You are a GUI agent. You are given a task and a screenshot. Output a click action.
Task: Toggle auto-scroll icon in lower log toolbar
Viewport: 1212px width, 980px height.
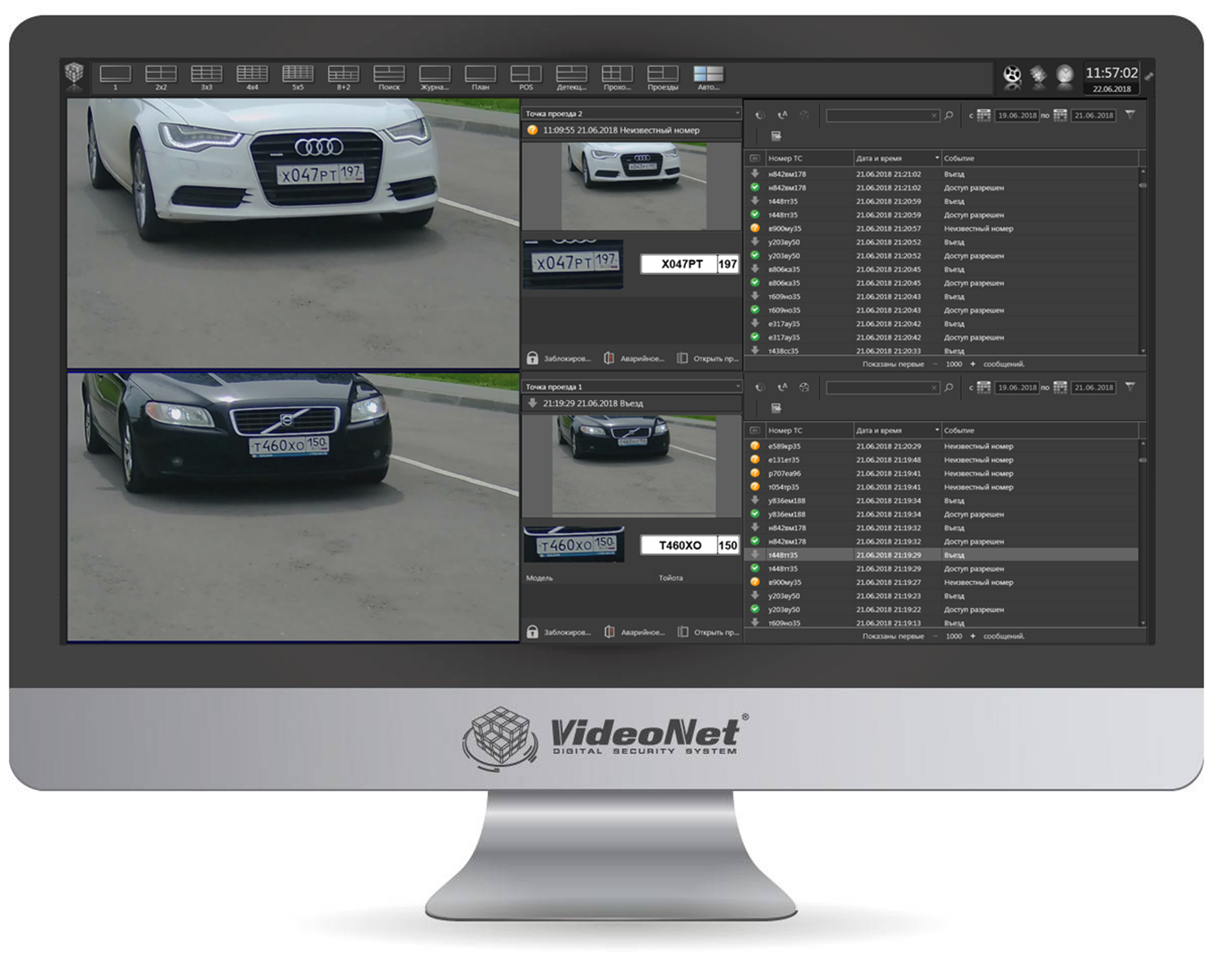(x=782, y=388)
